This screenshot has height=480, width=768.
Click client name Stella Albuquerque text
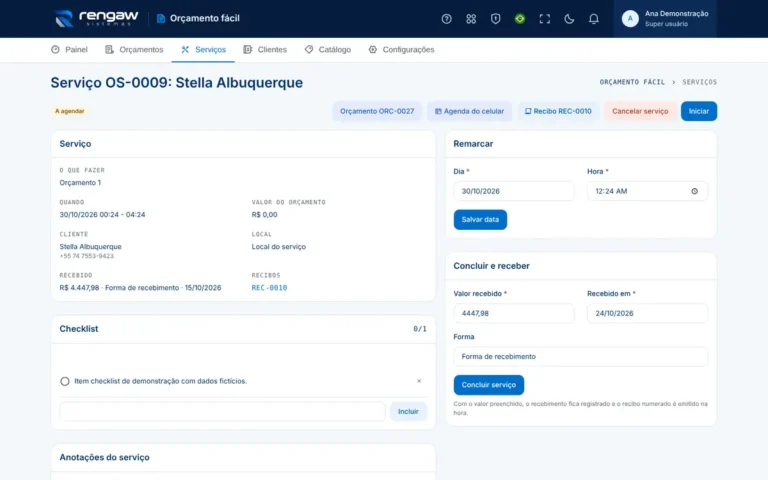[x=91, y=246]
